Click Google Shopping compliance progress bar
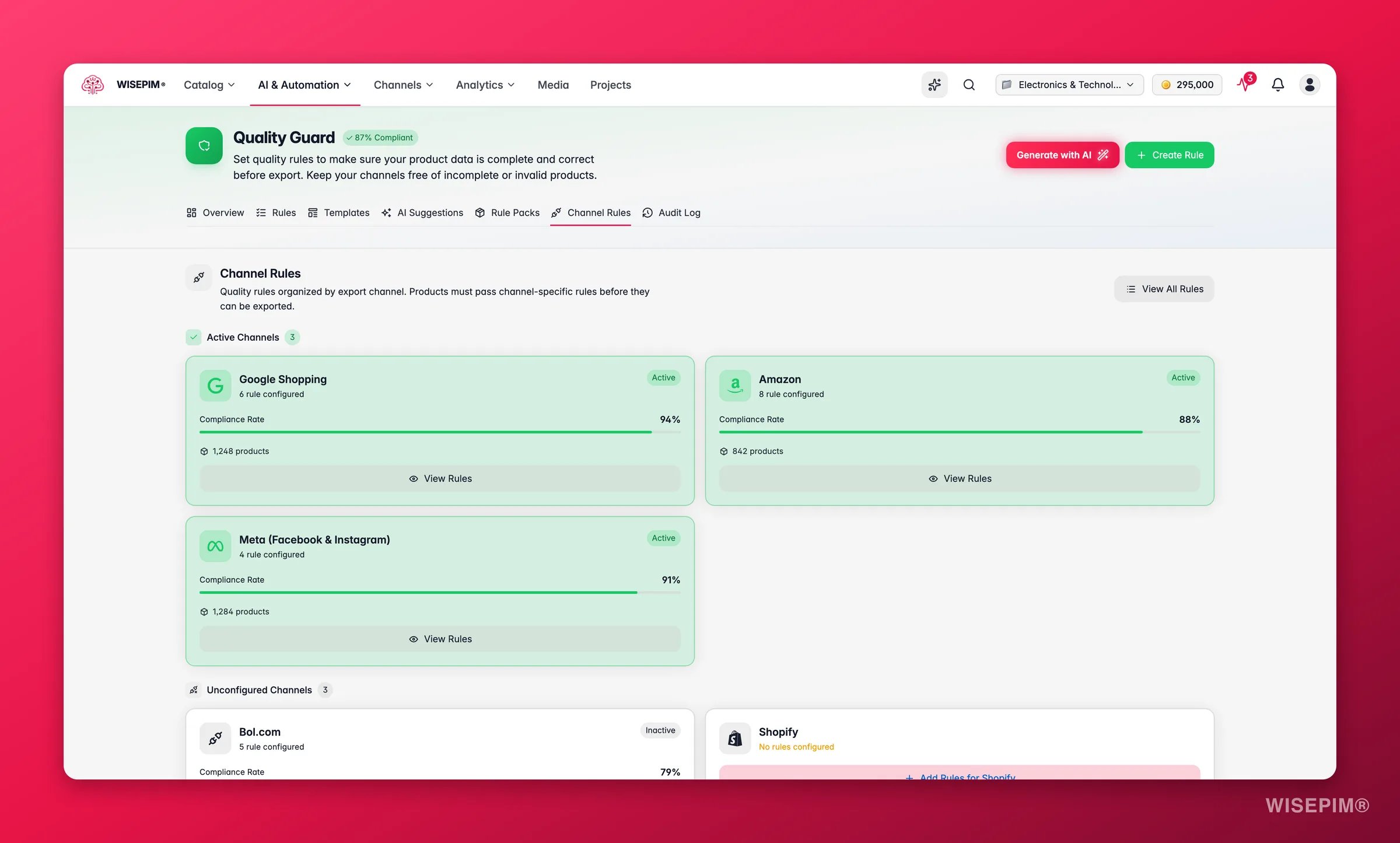The image size is (1400, 843). 440,432
